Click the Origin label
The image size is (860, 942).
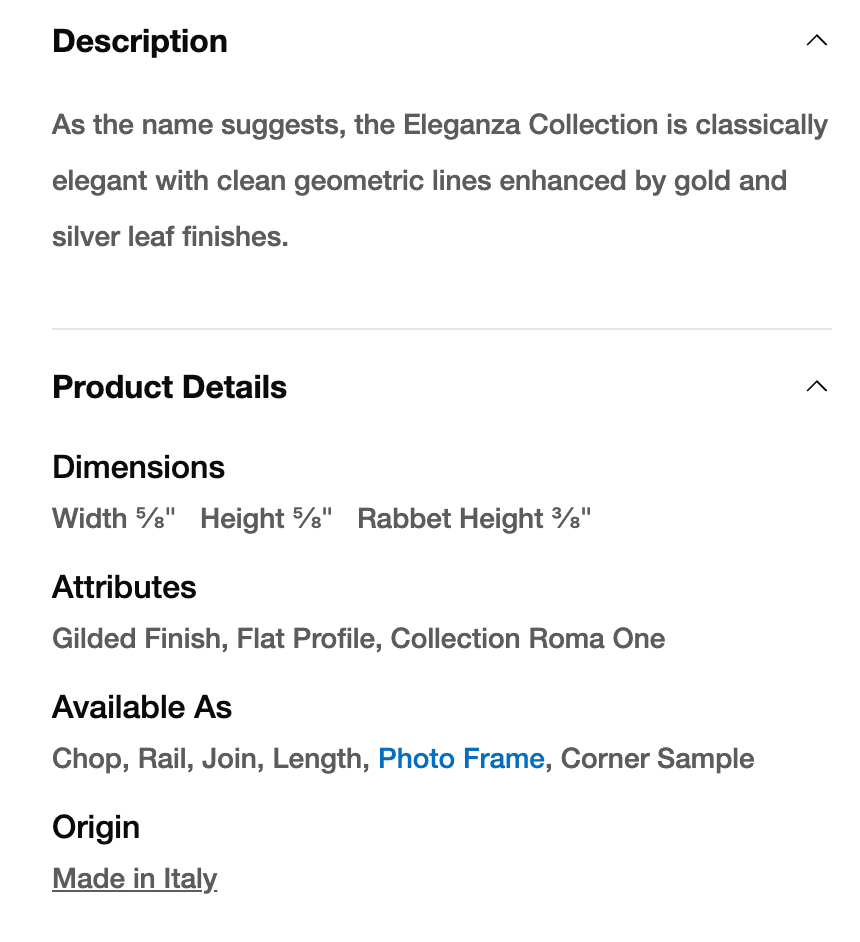[x=96, y=827]
